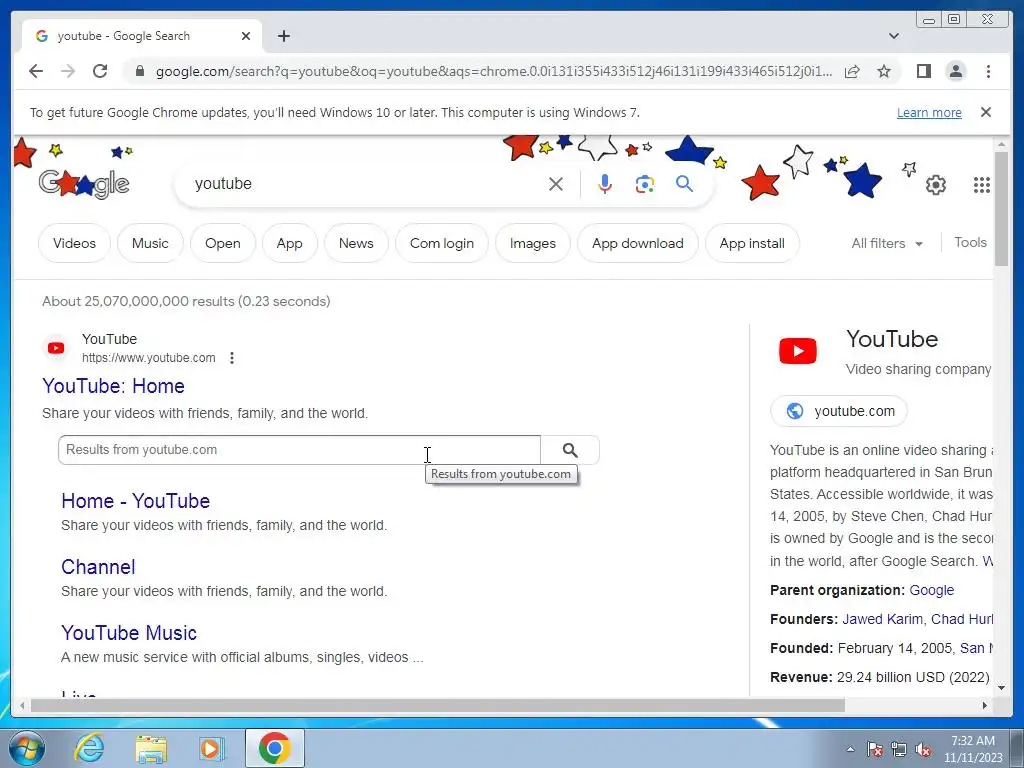Click the browser forward arrow

68,71
